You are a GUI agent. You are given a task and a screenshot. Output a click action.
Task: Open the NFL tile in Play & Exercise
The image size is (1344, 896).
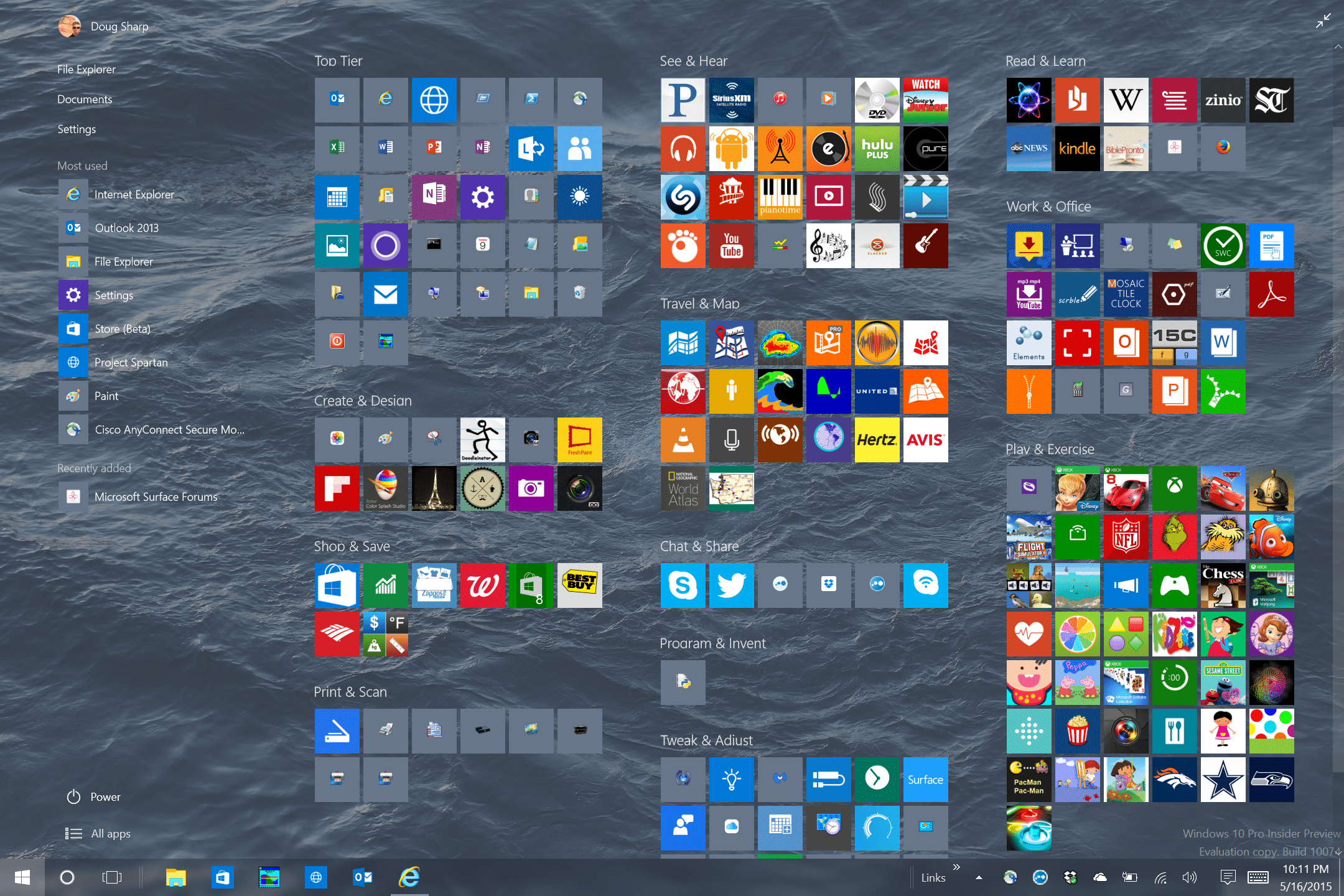pyautogui.click(x=1126, y=537)
